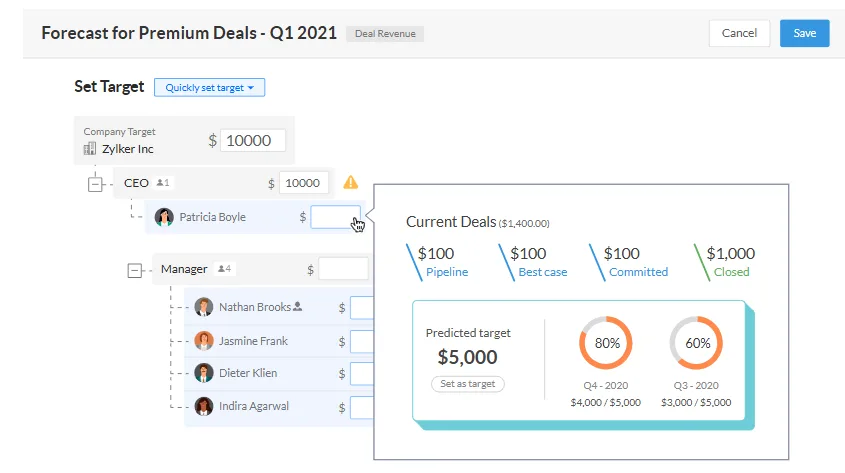Click Patricia Boyle's target input field
This screenshot has width=845, height=473.
334,217
